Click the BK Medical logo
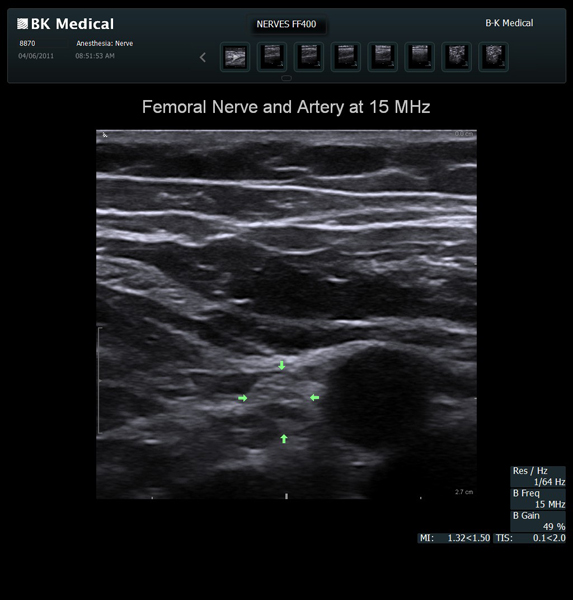This screenshot has height=600, width=573. [x=65, y=24]
